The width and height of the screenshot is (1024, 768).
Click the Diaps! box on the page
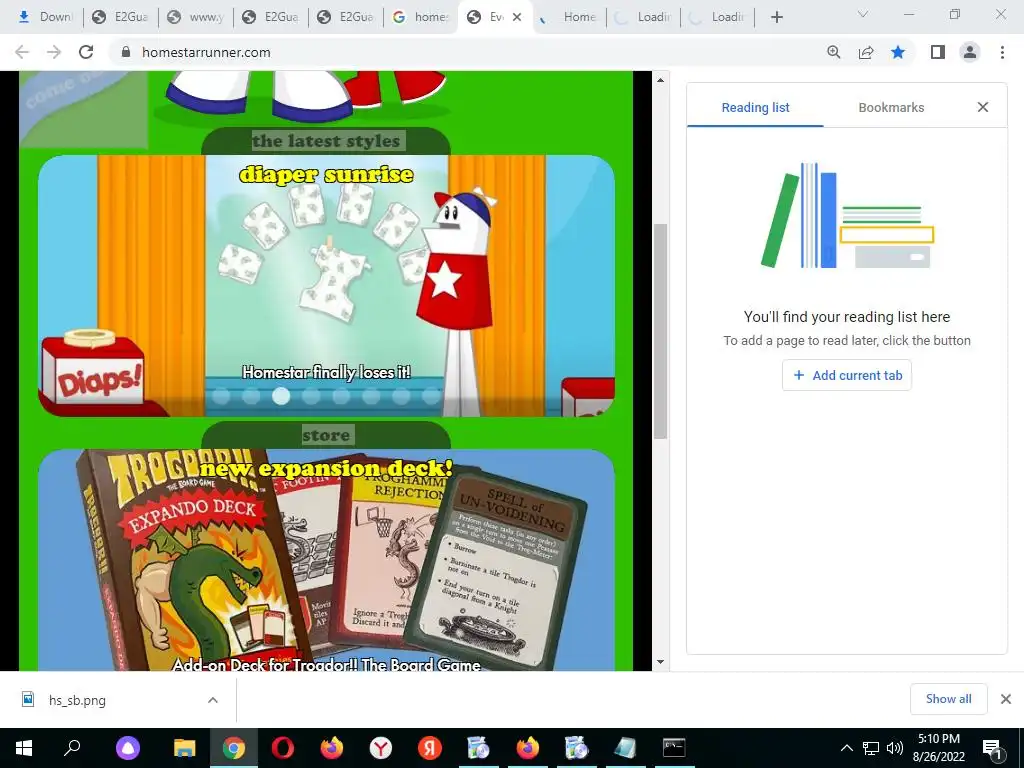point(93,369)
